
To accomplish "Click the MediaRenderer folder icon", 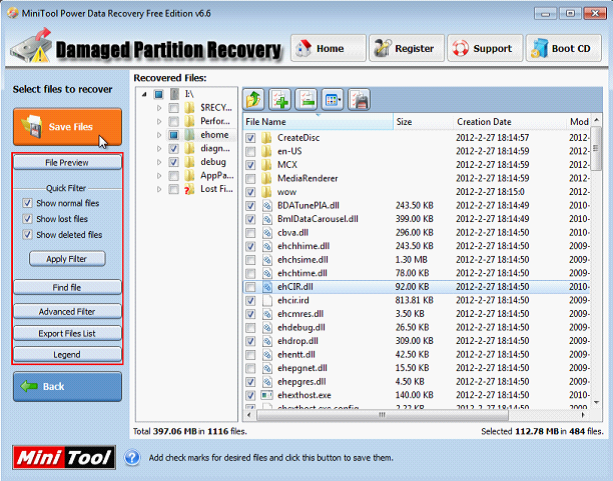I will pyautogui.click(x=267, y=178).
